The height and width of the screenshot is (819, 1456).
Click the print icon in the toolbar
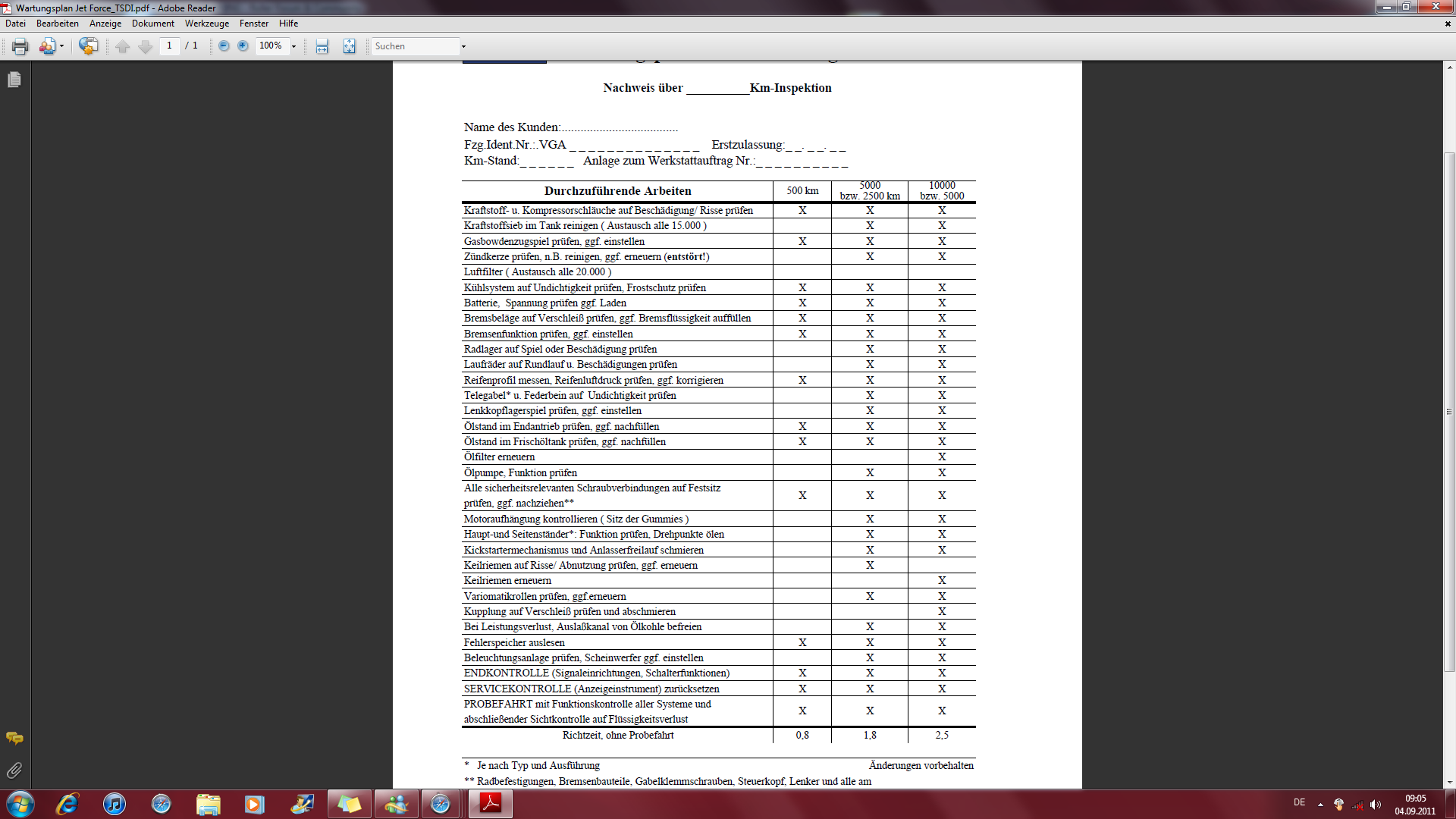(x=20, y=46)
